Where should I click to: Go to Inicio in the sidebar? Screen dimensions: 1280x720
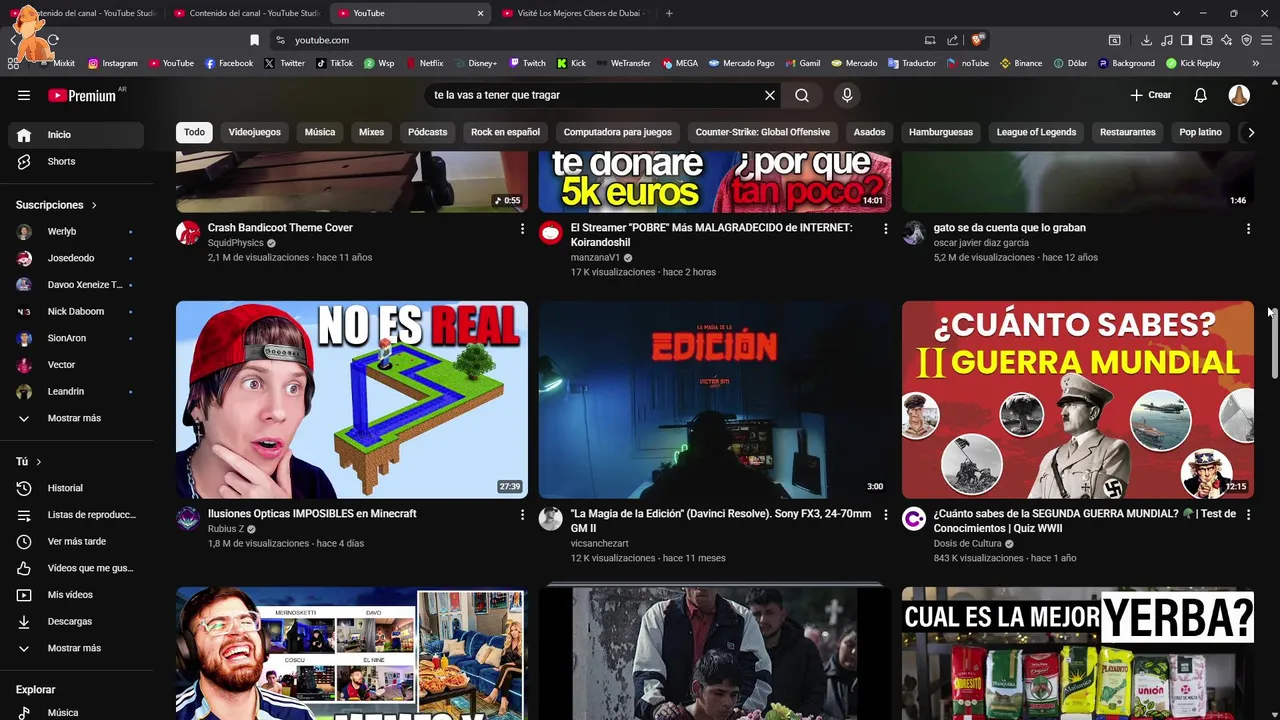[76, 134]
